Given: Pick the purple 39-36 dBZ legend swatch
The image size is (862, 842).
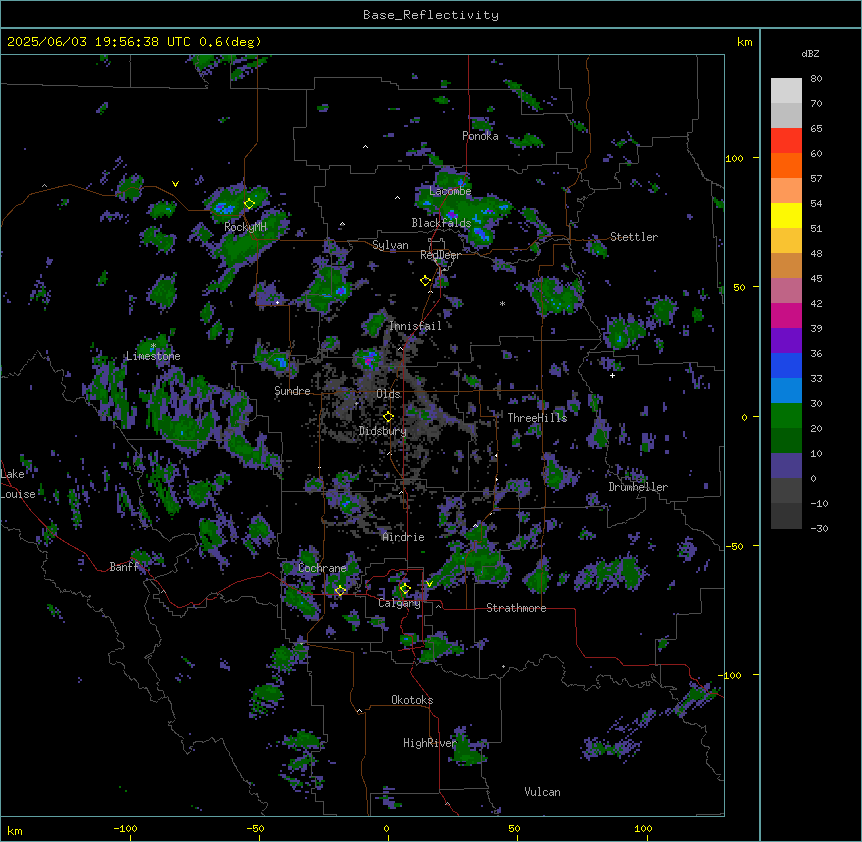Looking at the screenshot, I should coord(786,341).
